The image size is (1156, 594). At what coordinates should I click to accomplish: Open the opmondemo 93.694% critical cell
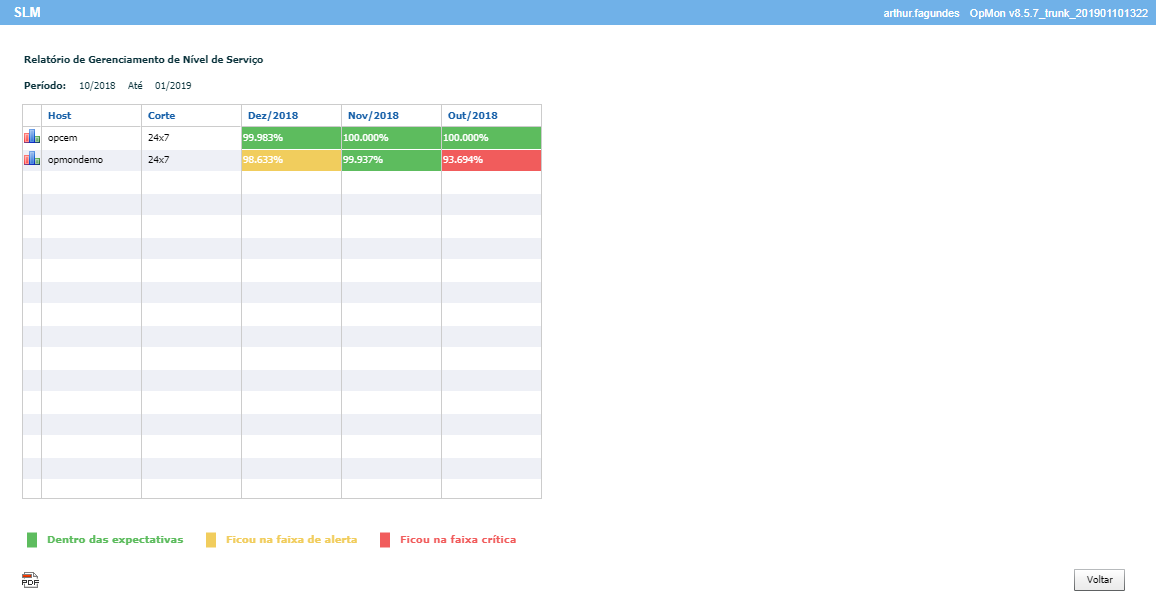pos(492,160)
